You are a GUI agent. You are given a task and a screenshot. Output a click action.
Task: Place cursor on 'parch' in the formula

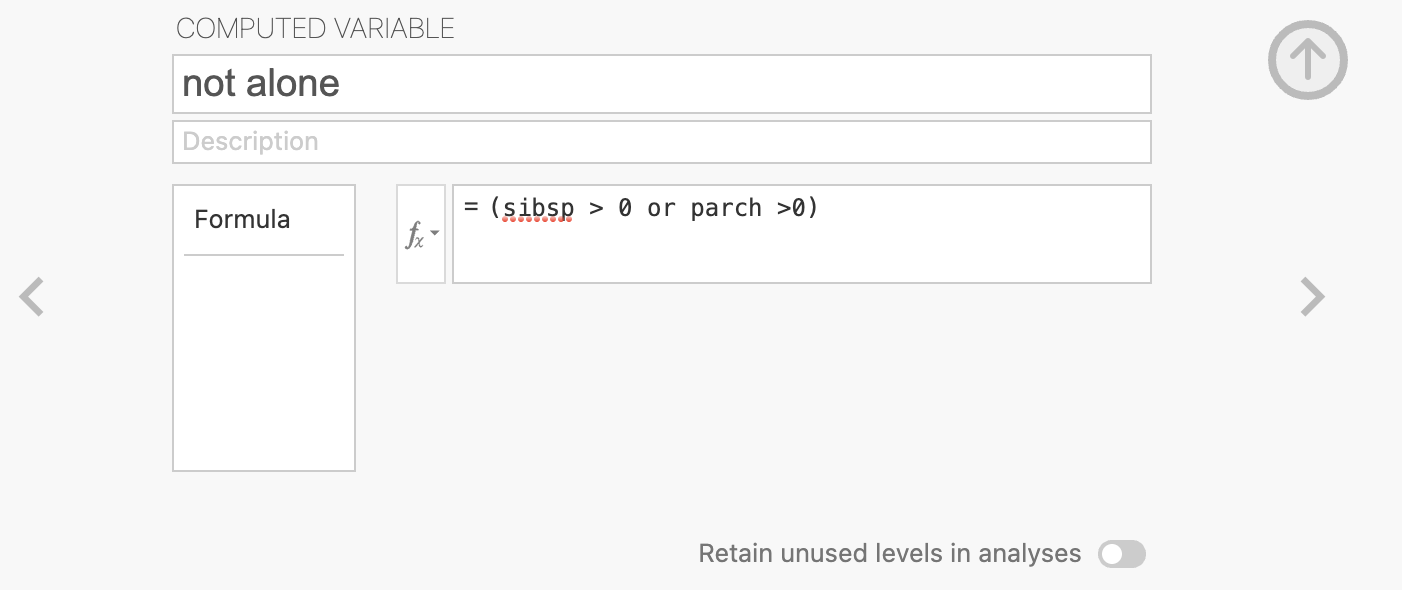point(727,208)
